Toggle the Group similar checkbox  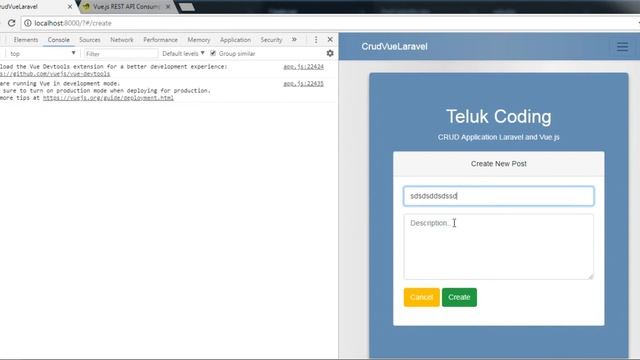213,53
